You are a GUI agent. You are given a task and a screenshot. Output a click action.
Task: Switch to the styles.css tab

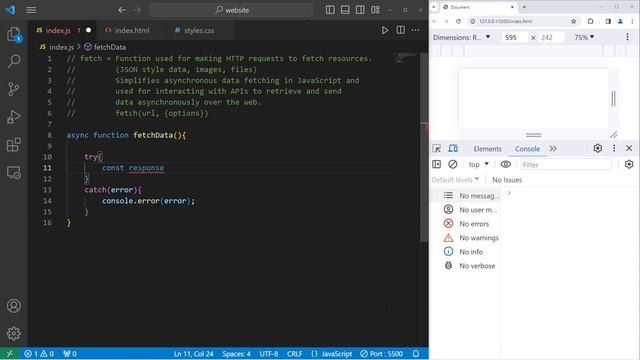(x=199, y=30)
